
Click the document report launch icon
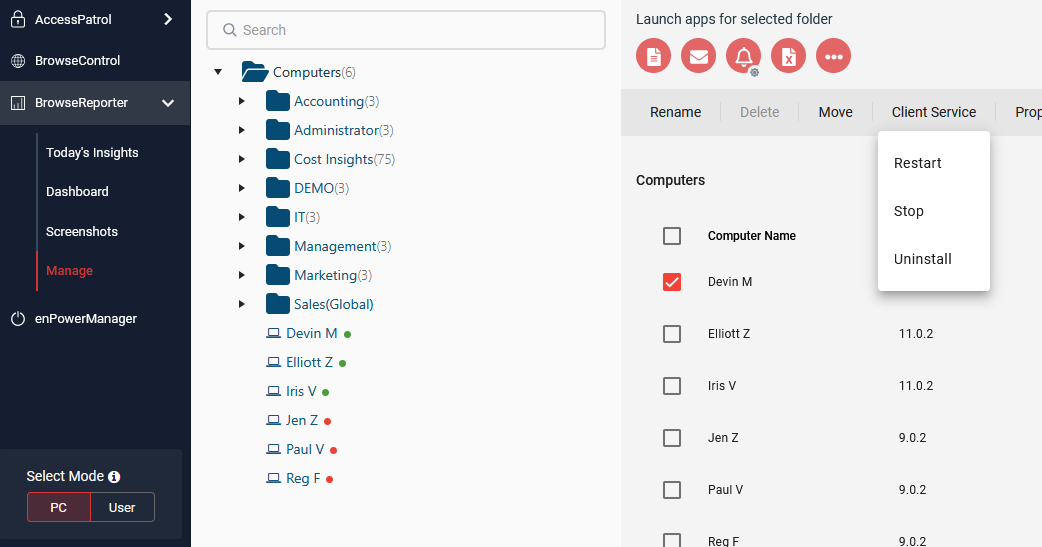(x=653, y=56)
